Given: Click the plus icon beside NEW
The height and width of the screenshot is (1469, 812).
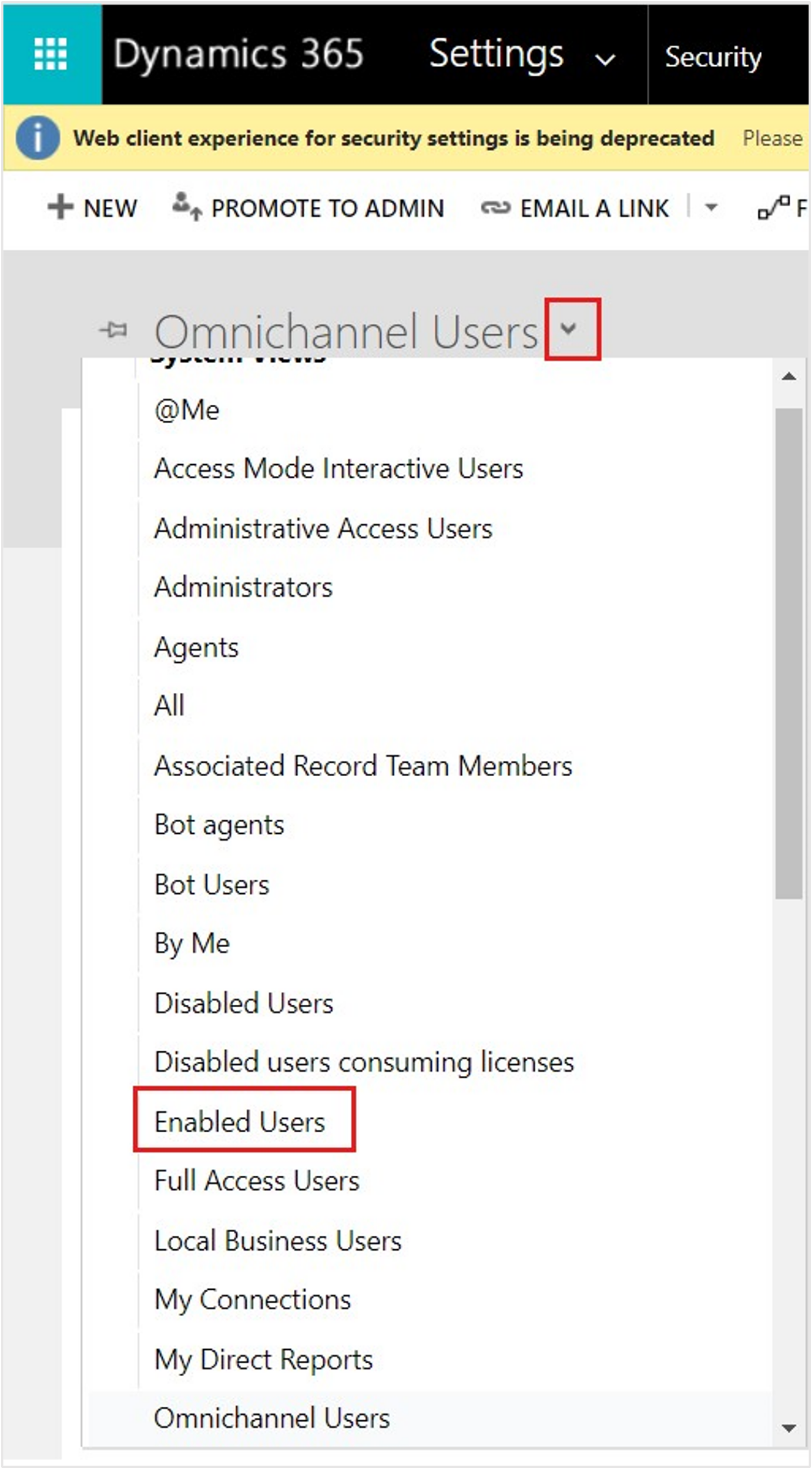Looking at the screenshot, I should pyautogui.click(x=61, y=207).
